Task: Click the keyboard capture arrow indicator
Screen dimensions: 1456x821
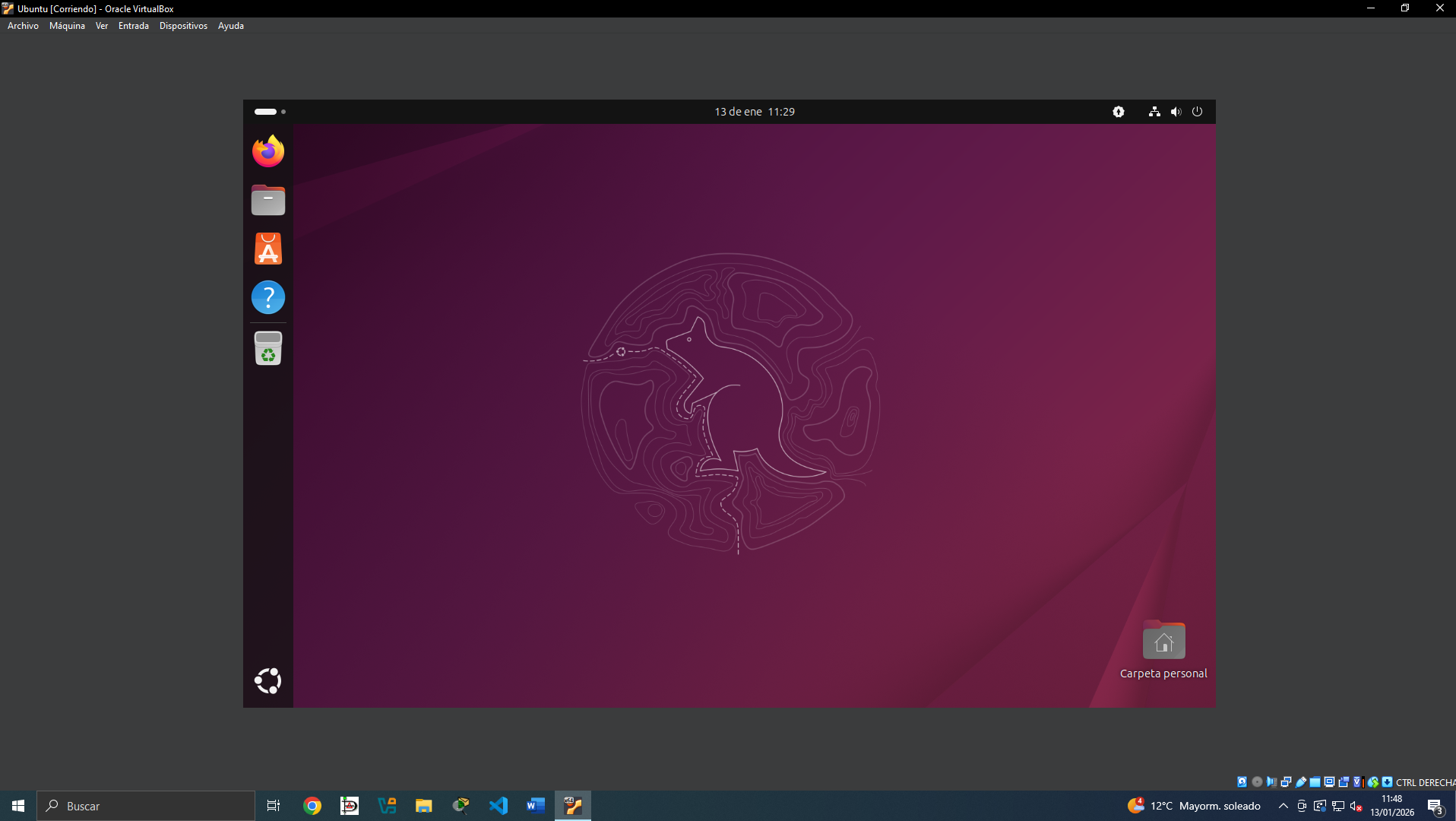Action: point(1388,781)
